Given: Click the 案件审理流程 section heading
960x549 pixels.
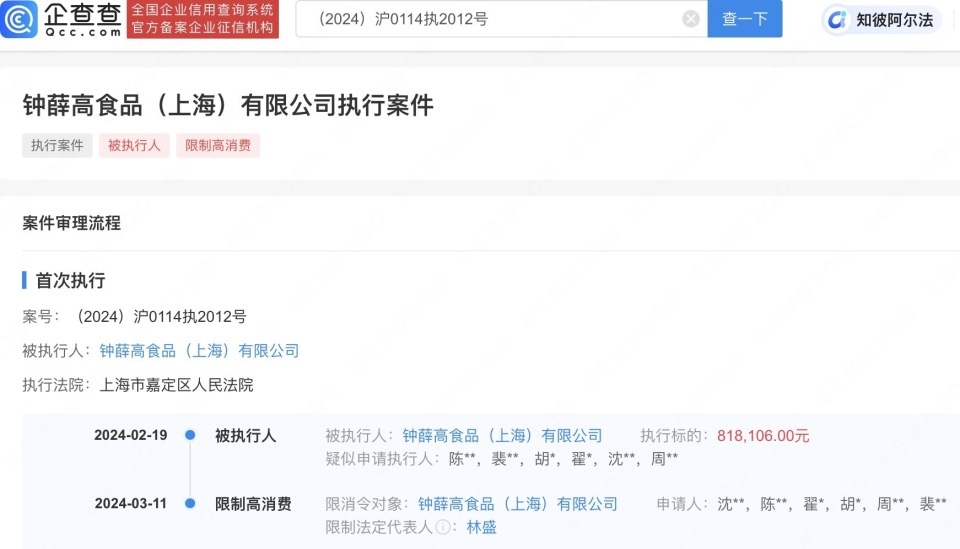Looking at the screenshot, I should (71, 223).
